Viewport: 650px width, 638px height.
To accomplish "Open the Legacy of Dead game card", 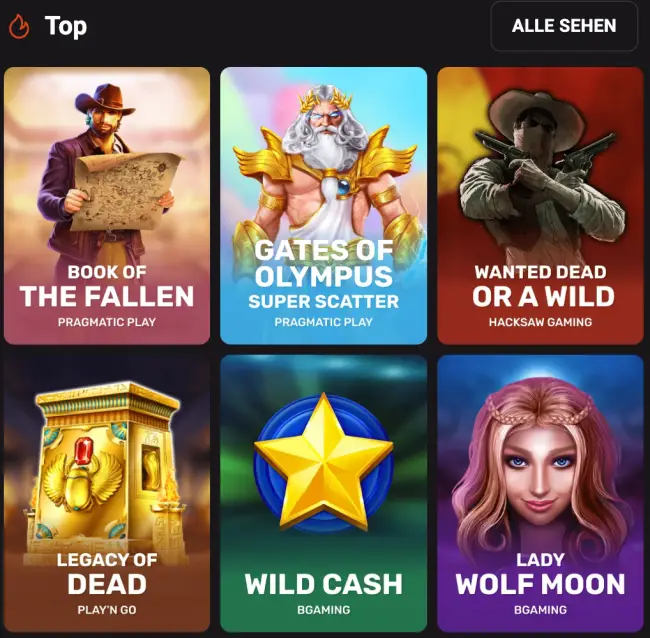I will pos(107,493).
